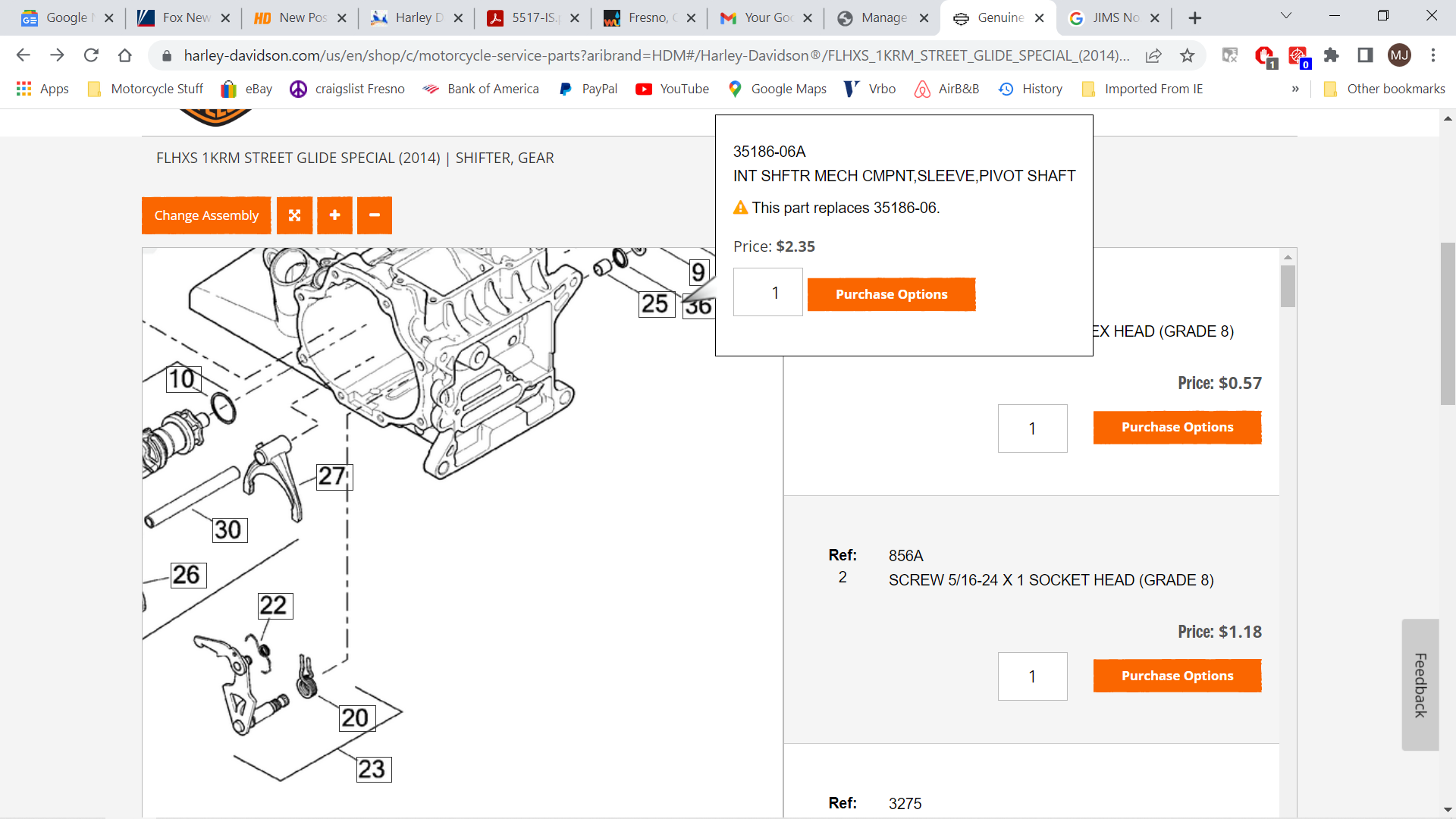This screenshot has width=1456, height=819.
Task: Toggle the browser side panel
Action: (x=1365, y=55)
